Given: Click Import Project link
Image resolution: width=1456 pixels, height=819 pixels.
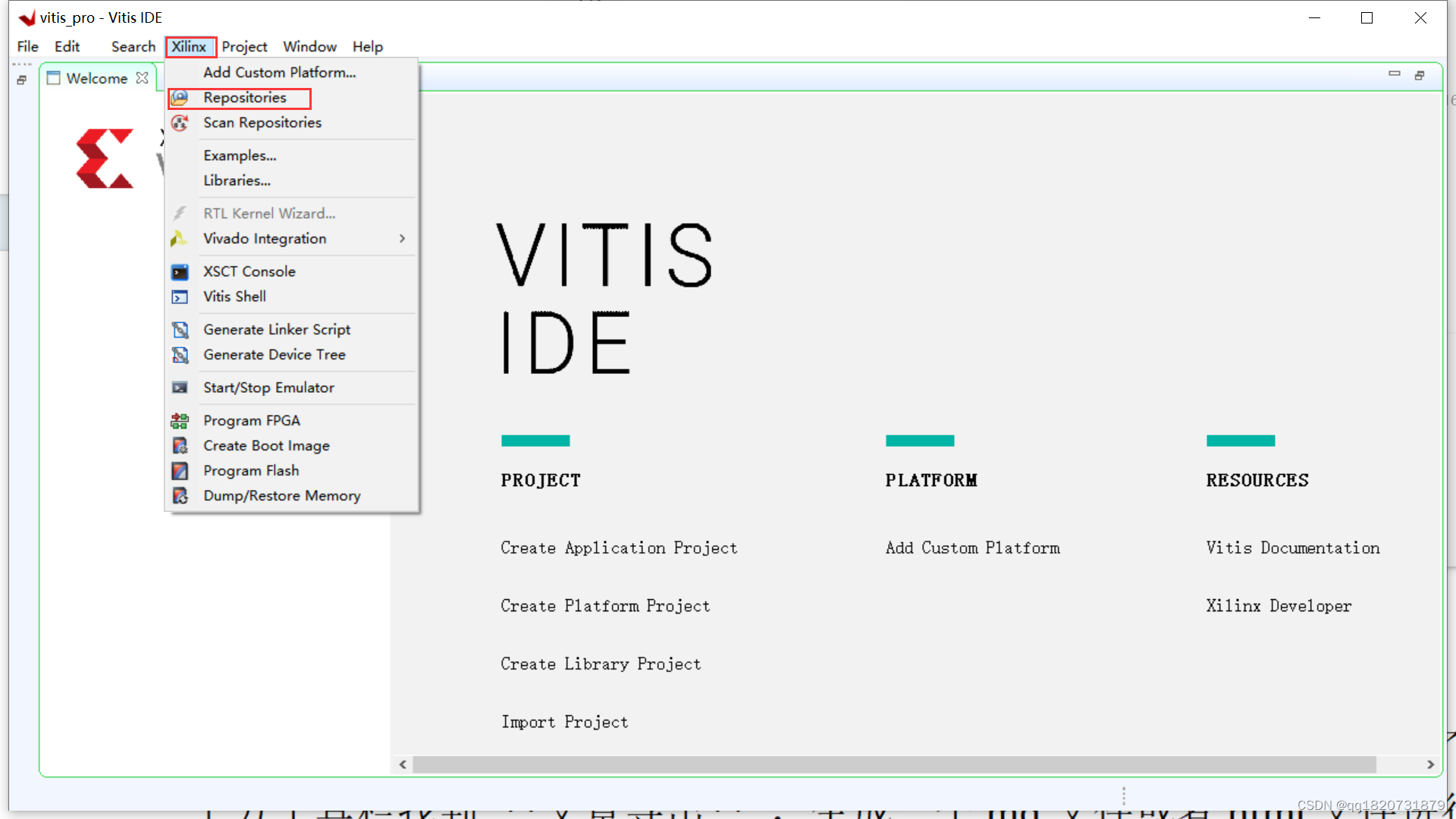Looking at the screenshot, I should click(x=564, y=723).
